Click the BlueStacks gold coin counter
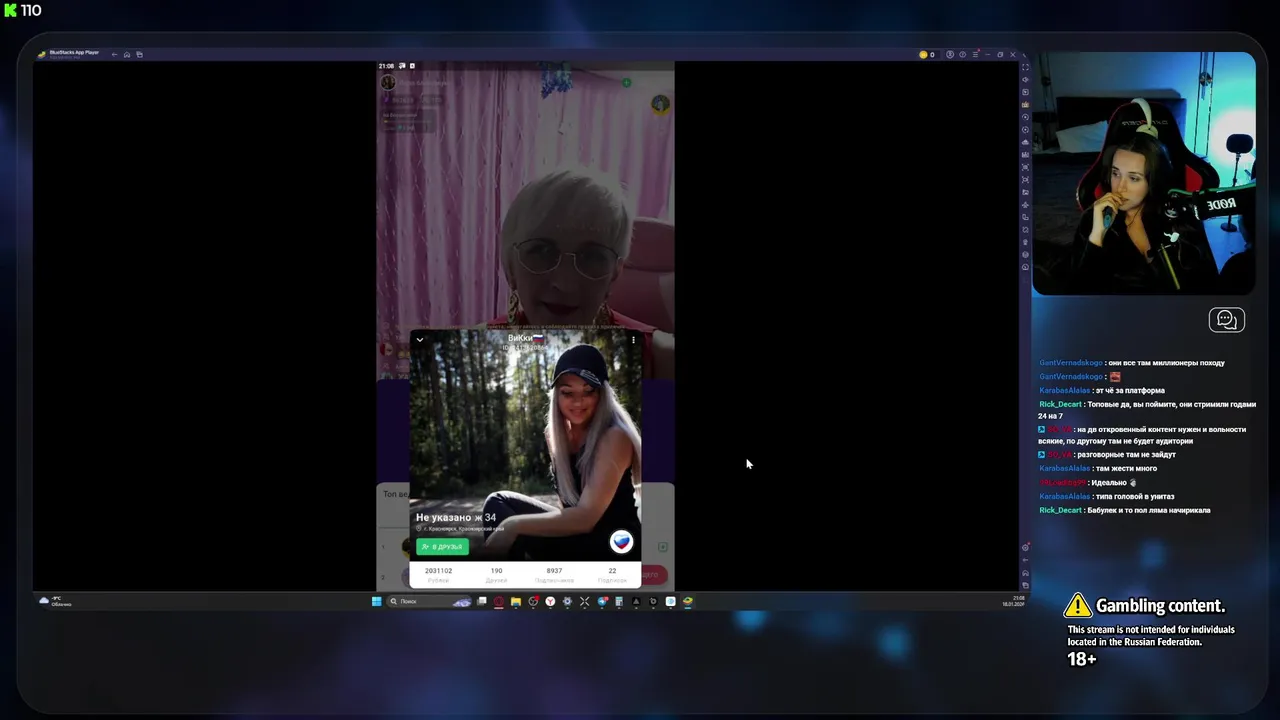1280x720 pixels. tap(927, 54)
